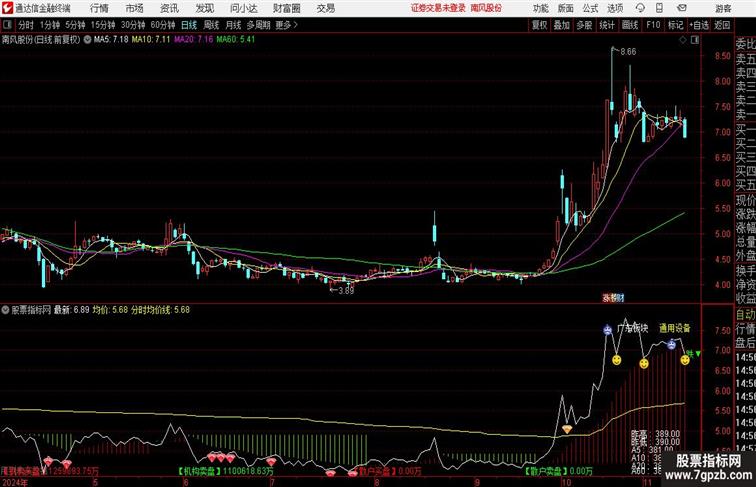Image resolution: width=756 pixels, height=487 pixels.
Task: Click the 多股 multi-stock button
Action: pyautogui.click(x=584, y=25)
